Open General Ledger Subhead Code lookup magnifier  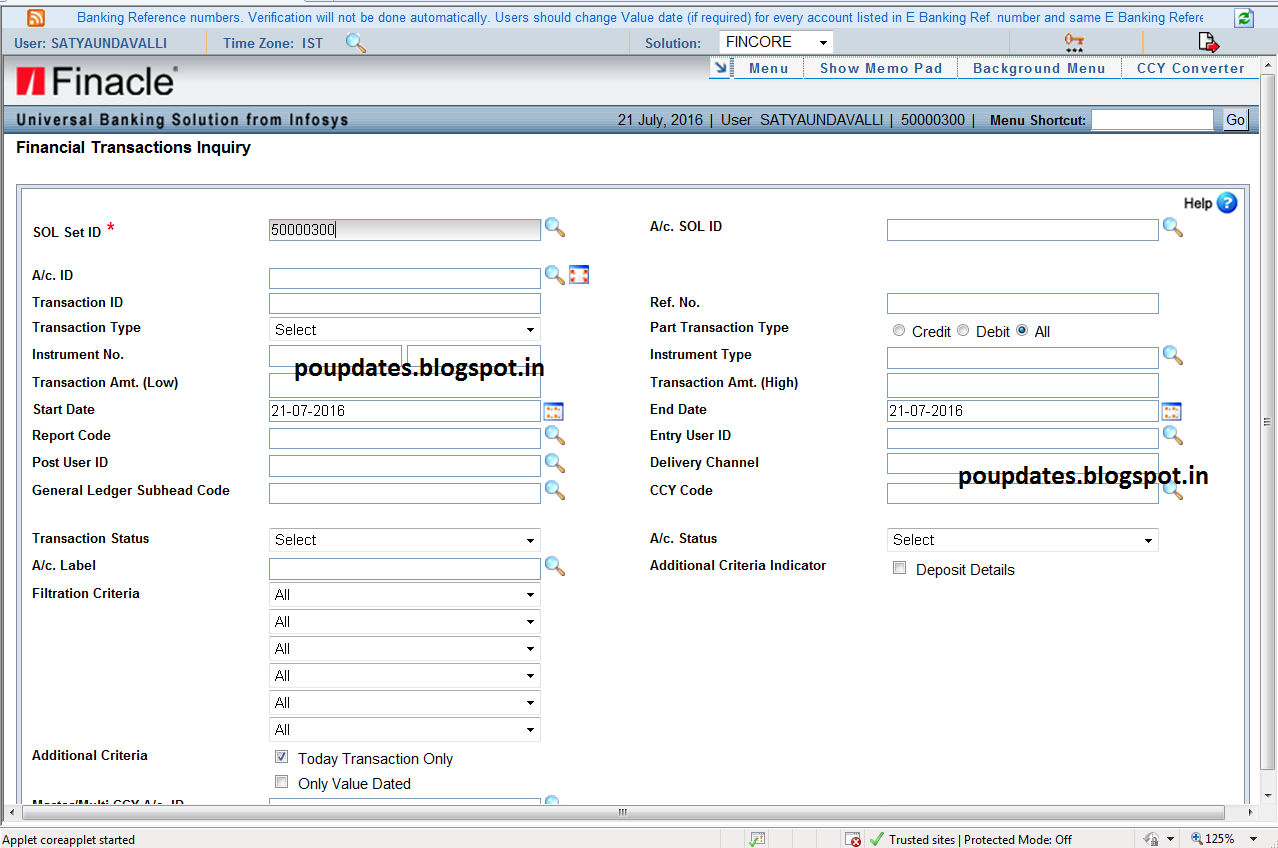(x=554, y=490)
